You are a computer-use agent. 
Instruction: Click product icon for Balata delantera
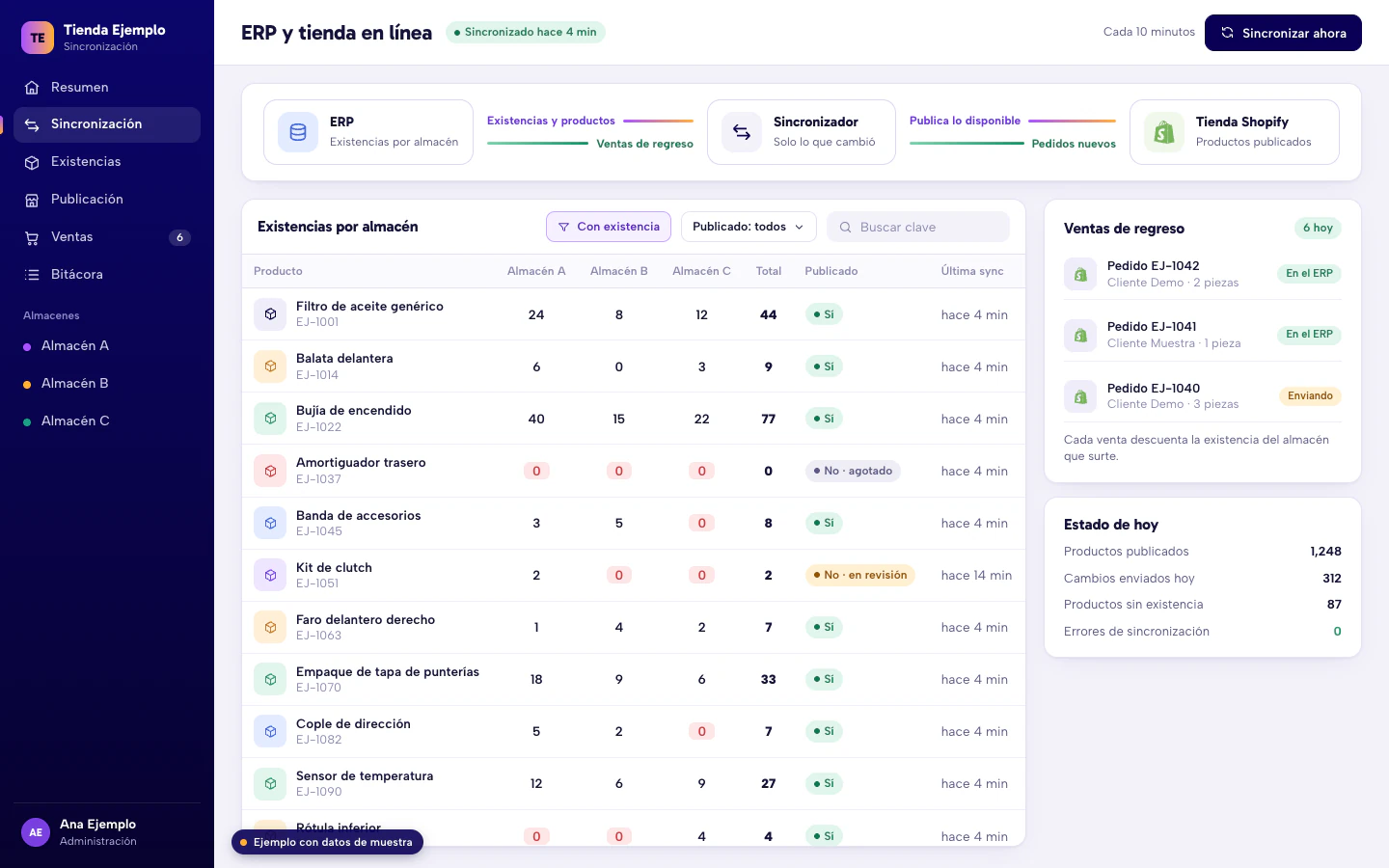270,366
